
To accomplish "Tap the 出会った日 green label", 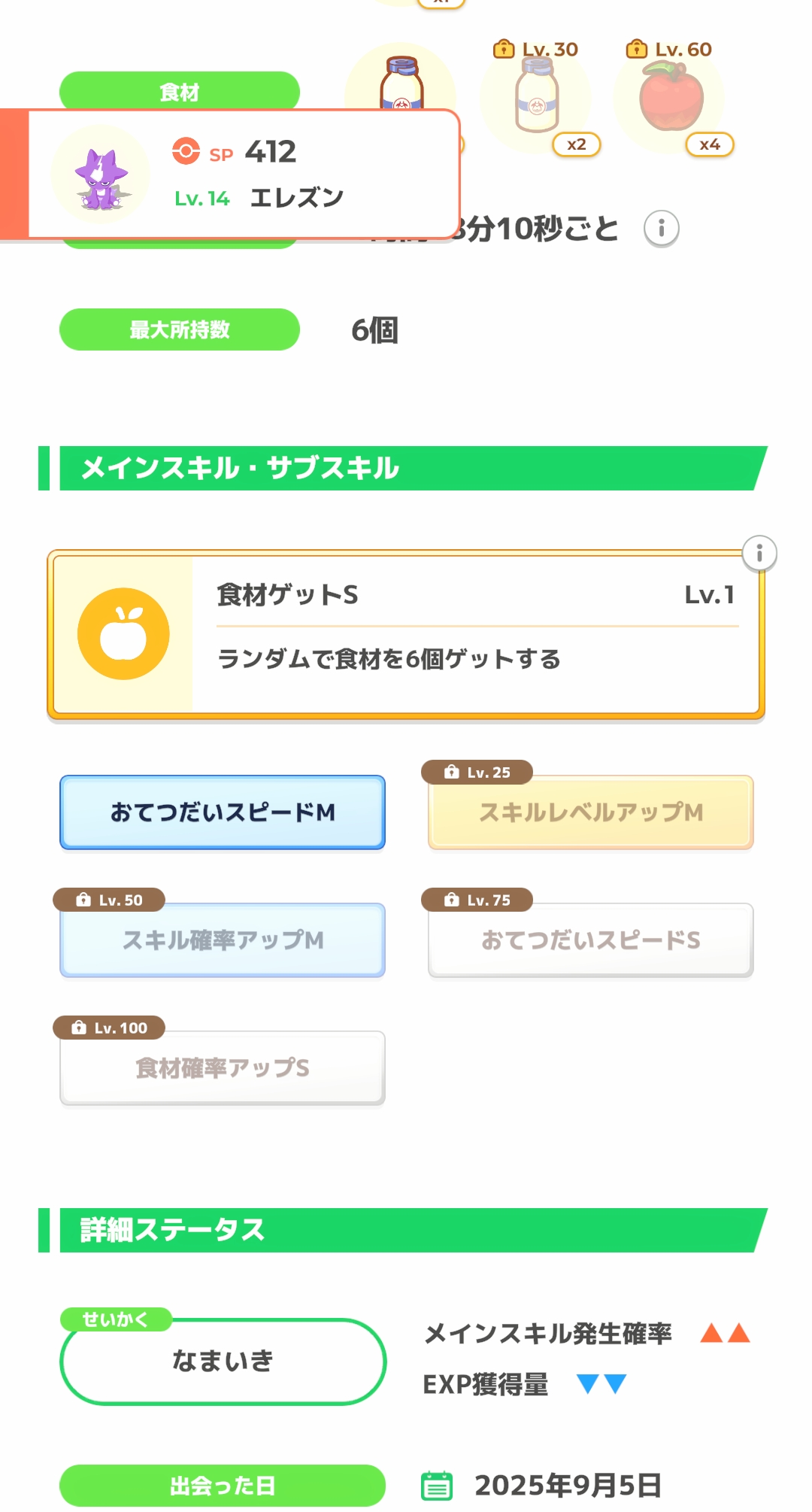I will click(x=223, y=1486).
